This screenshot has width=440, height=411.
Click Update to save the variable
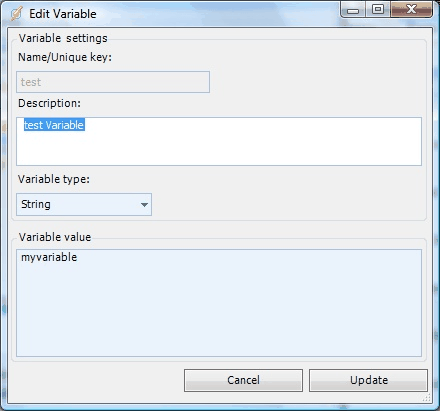click(368, 380)
